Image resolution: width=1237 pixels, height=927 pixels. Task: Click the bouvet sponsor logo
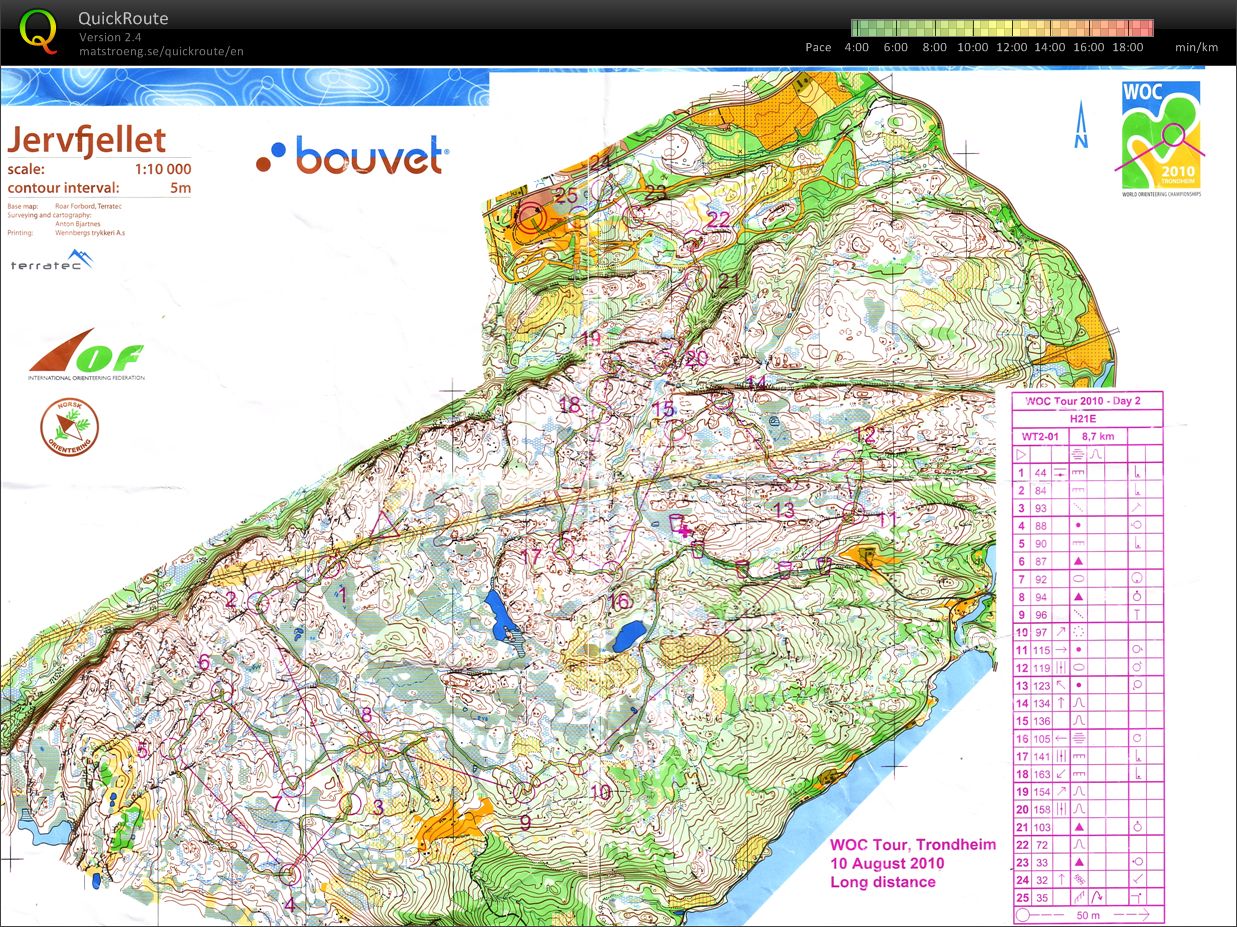(x=352, y=156)
